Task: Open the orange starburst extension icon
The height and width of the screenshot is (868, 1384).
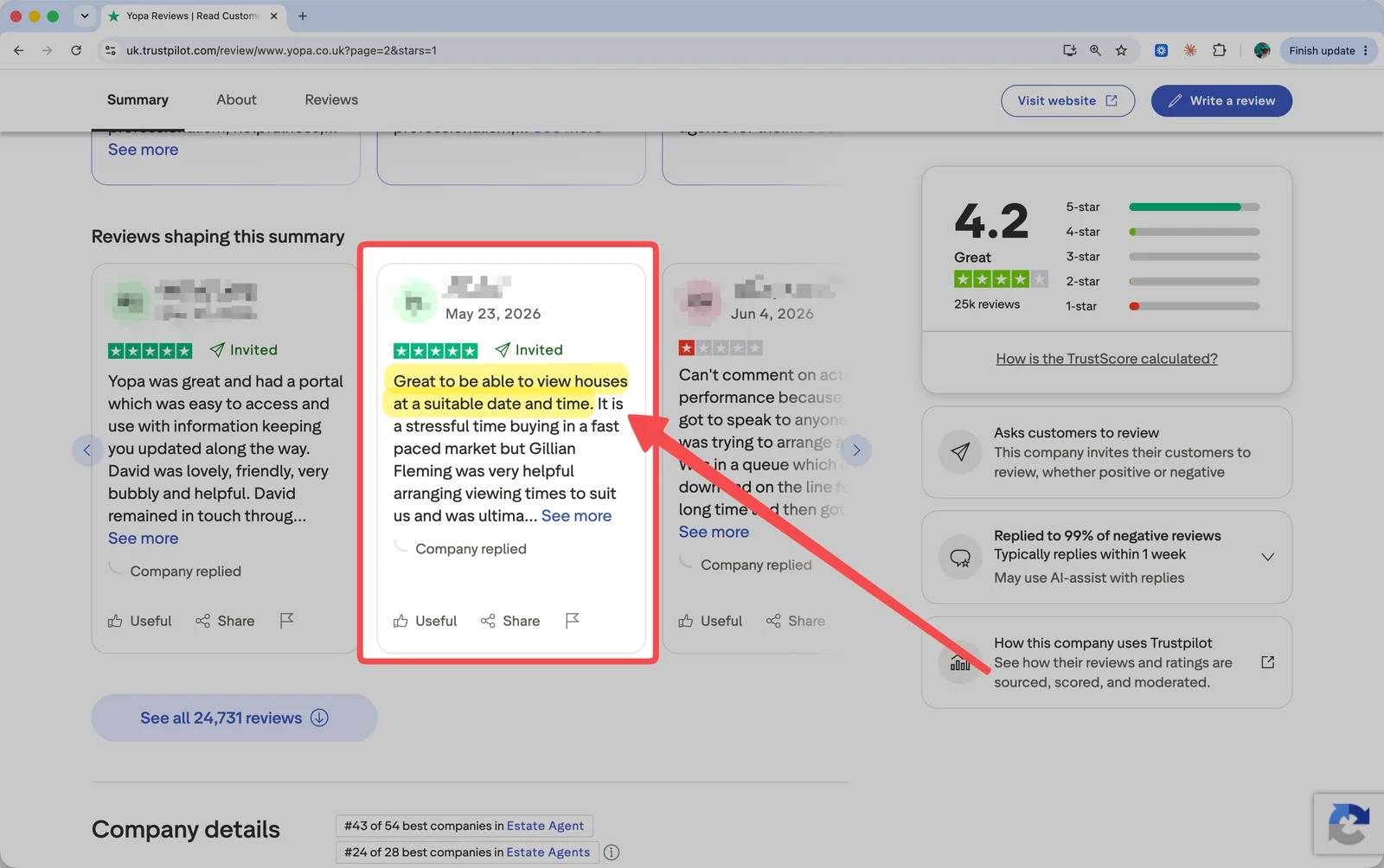Action: pos(1190,50)
